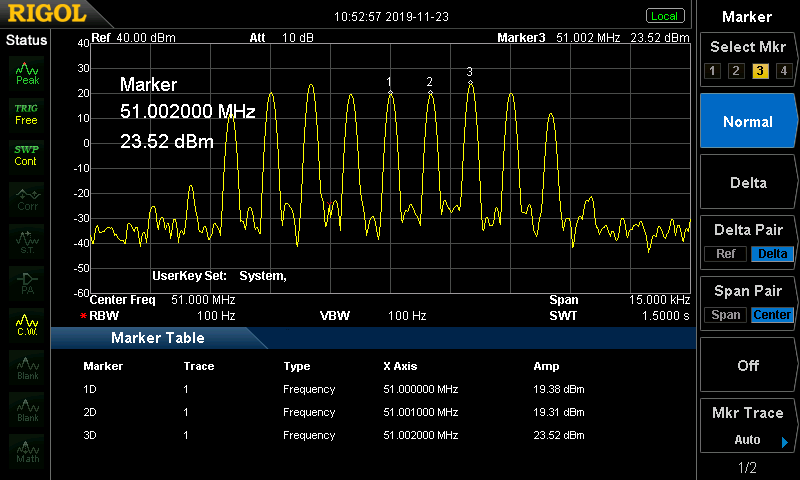Set Delta Pair to Ref
This screenshot has height=480, width=800.
(725, 254)
